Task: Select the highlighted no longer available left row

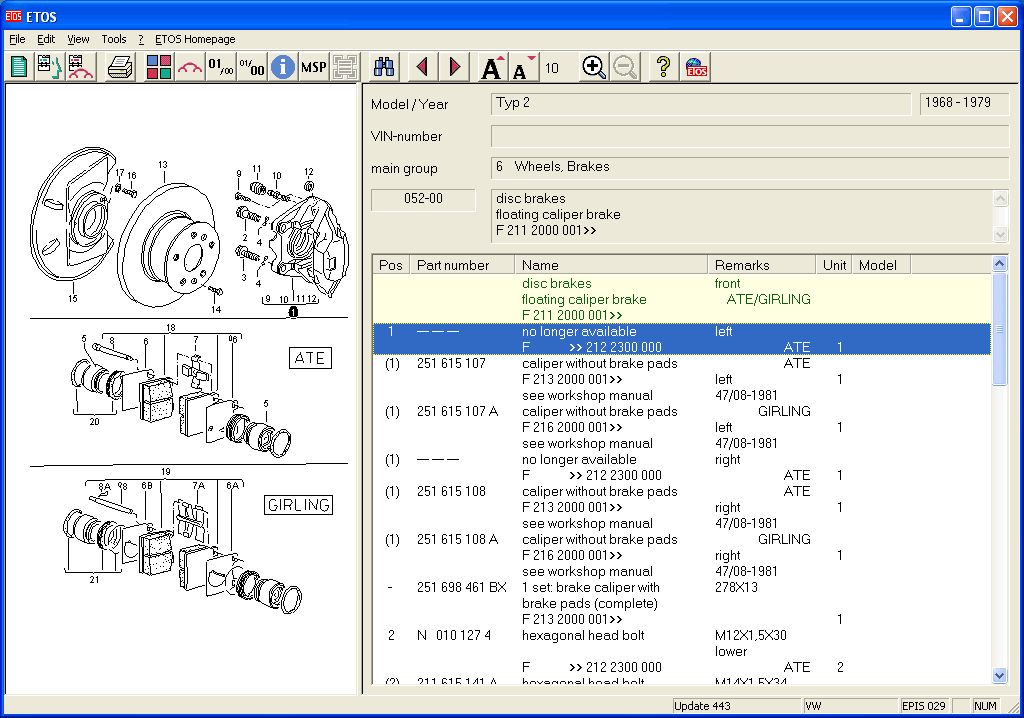Action: coord(682,339)
